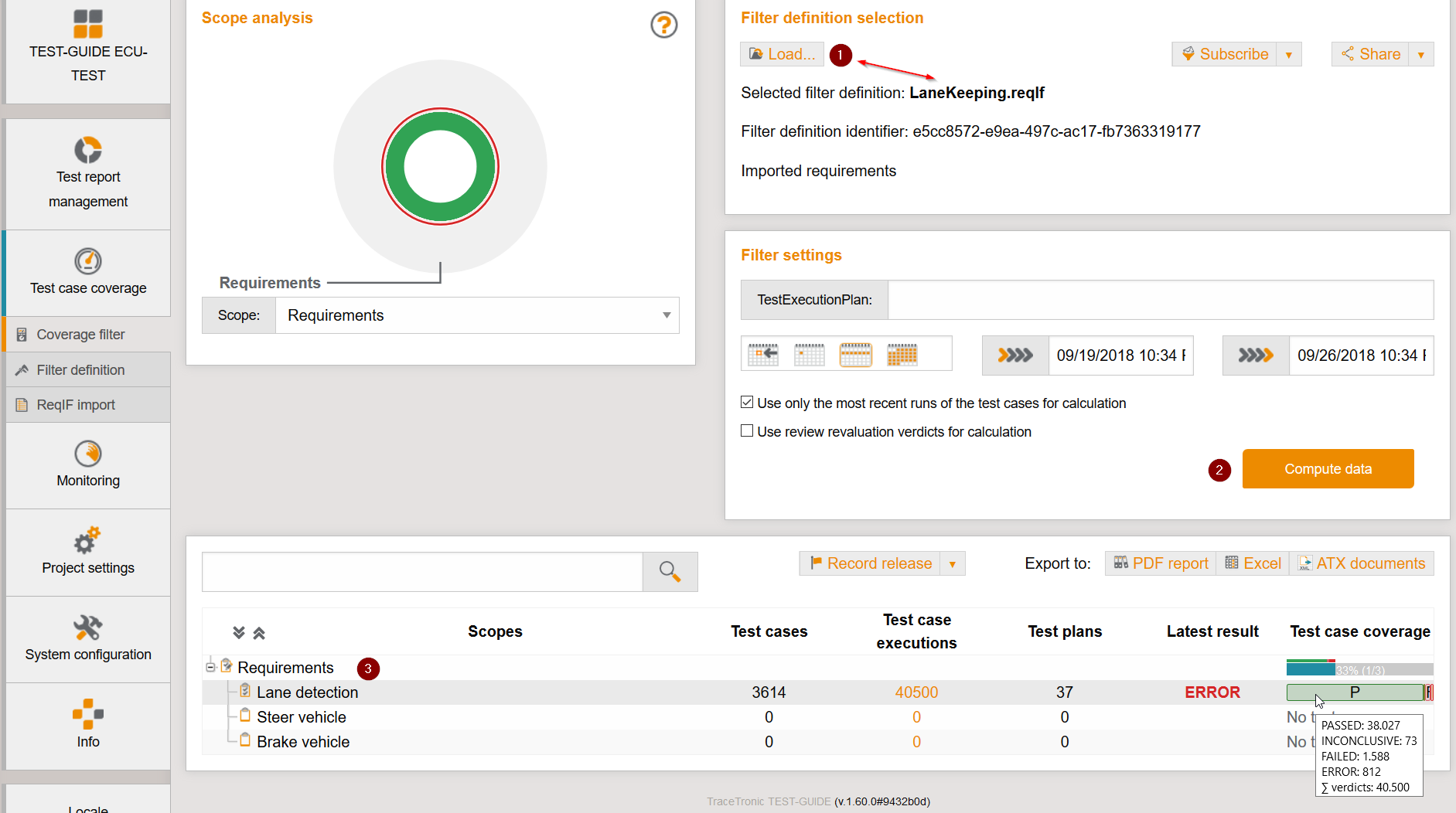1456x813 pixels.
Task: Click the start date chevron arrows icon
Action: [1014, 355]
